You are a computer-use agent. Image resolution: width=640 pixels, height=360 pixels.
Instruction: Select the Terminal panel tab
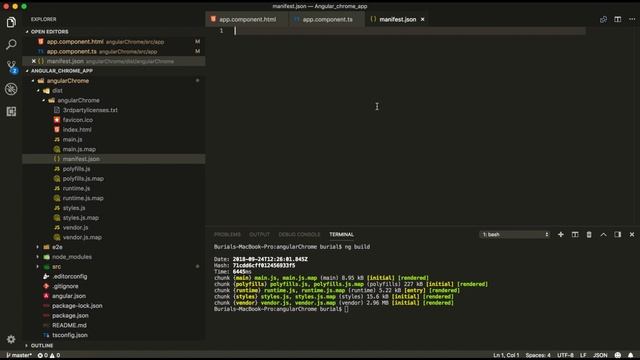click(342, 234)
